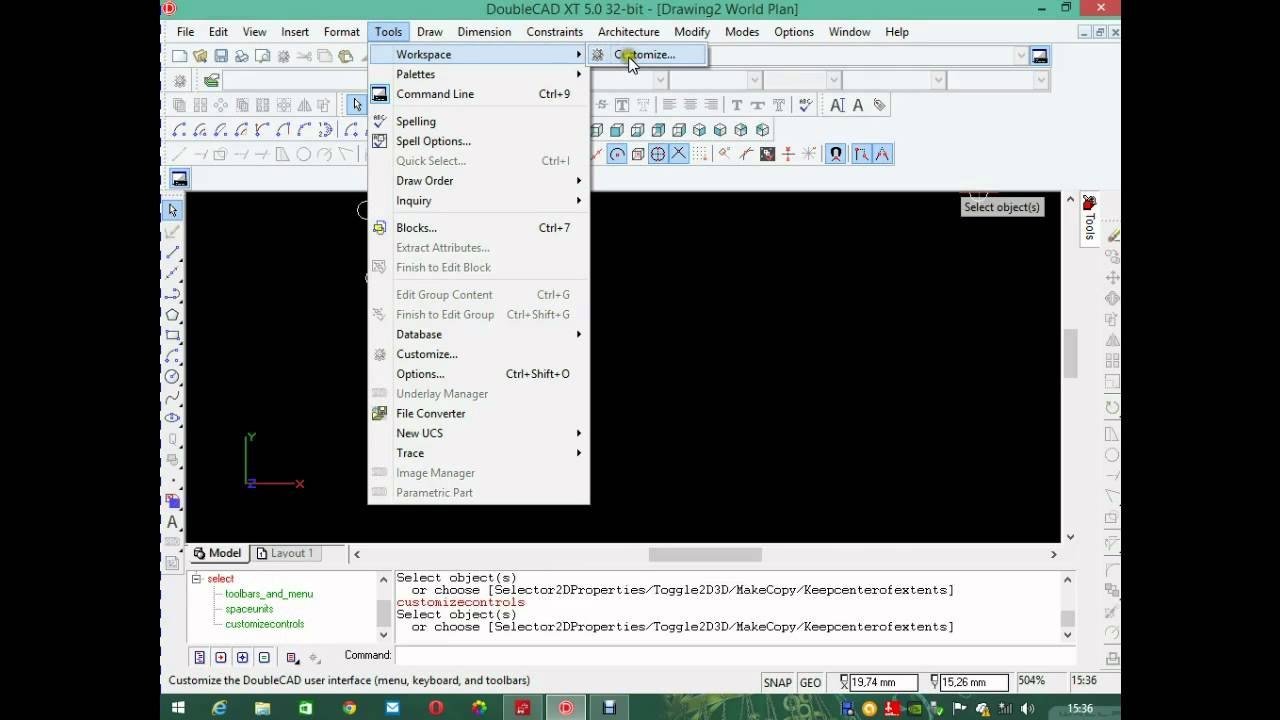Click the Command Line icon below toolbars
The width and height of the screenshot is (1280, 720).
179,179
